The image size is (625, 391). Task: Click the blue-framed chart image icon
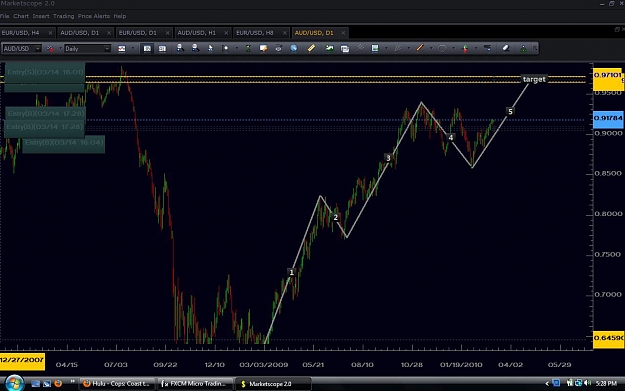tap(375, 48)
